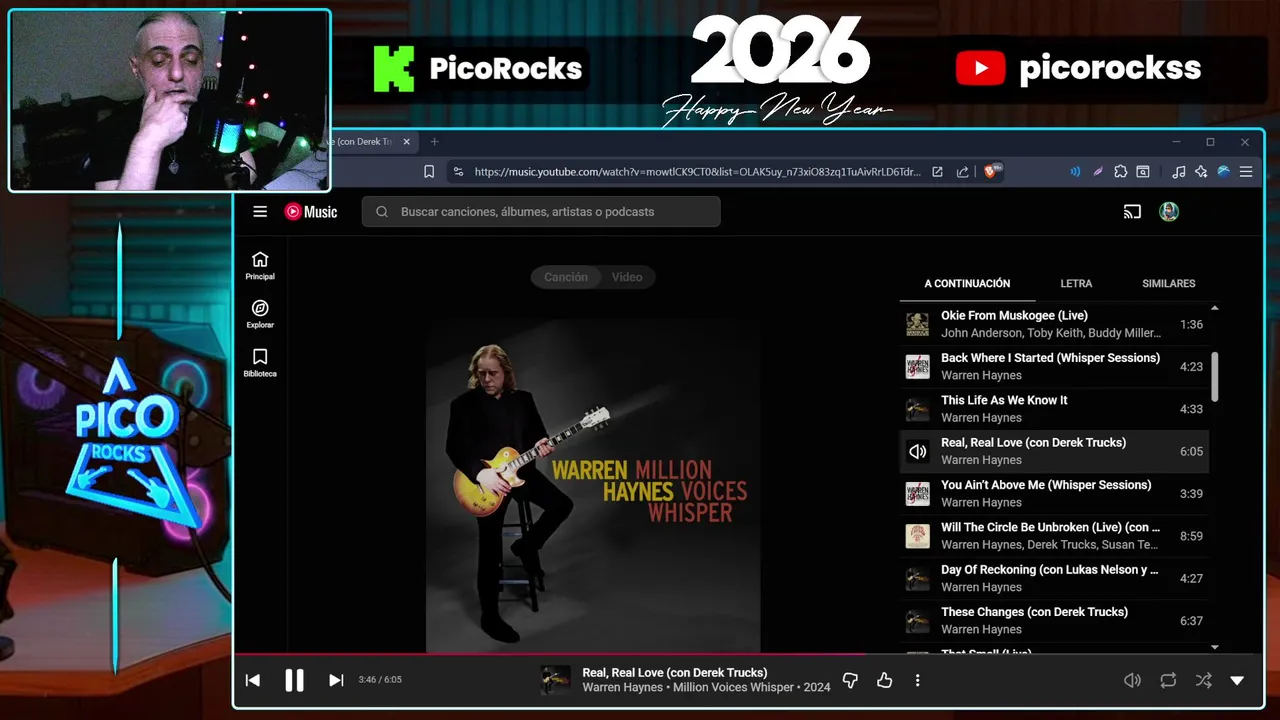
Task: Play Day Of Reckoning in queue
Action: point(1054,578)
